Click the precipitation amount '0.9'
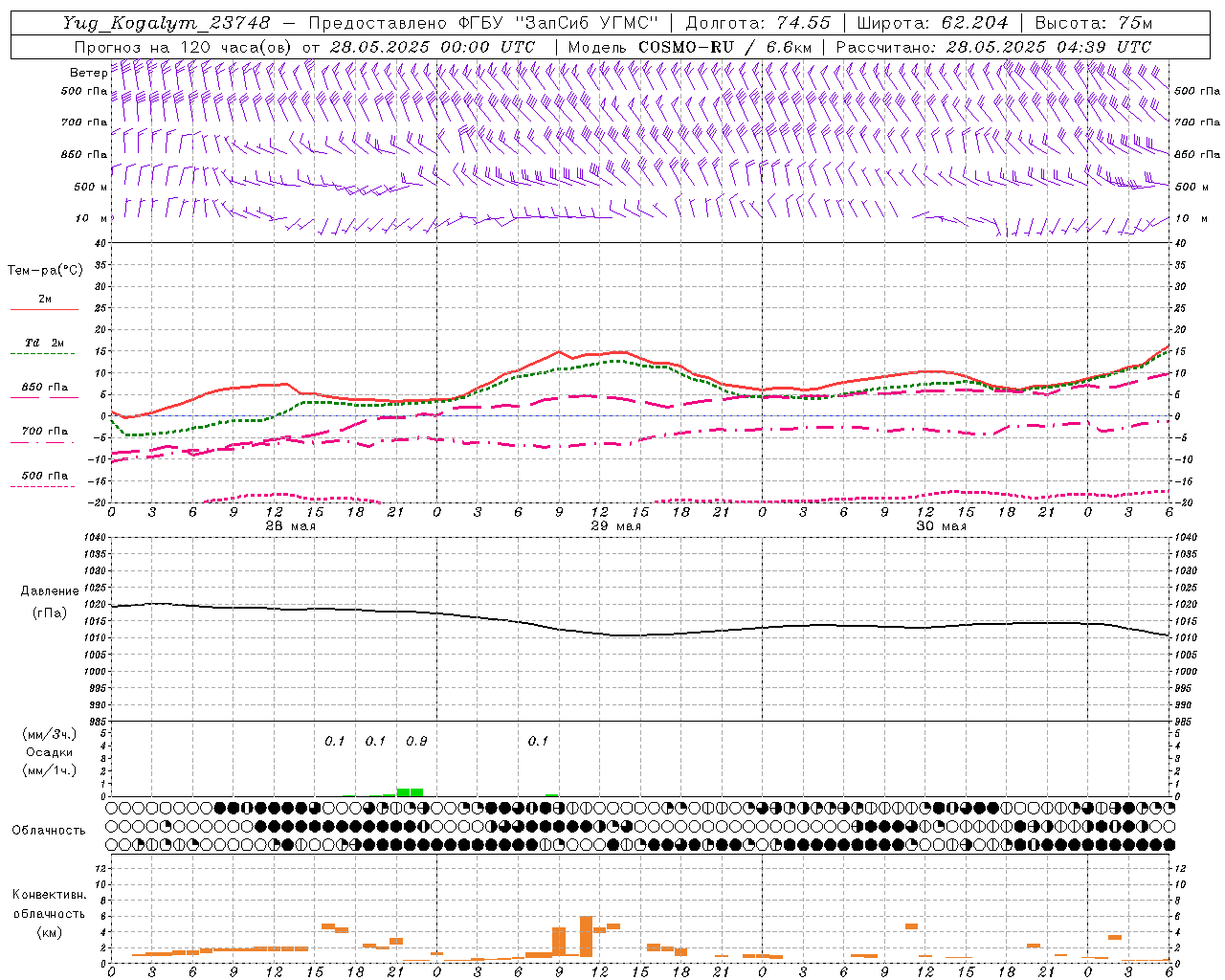The image size is (1225, 980). coord(416,741)
